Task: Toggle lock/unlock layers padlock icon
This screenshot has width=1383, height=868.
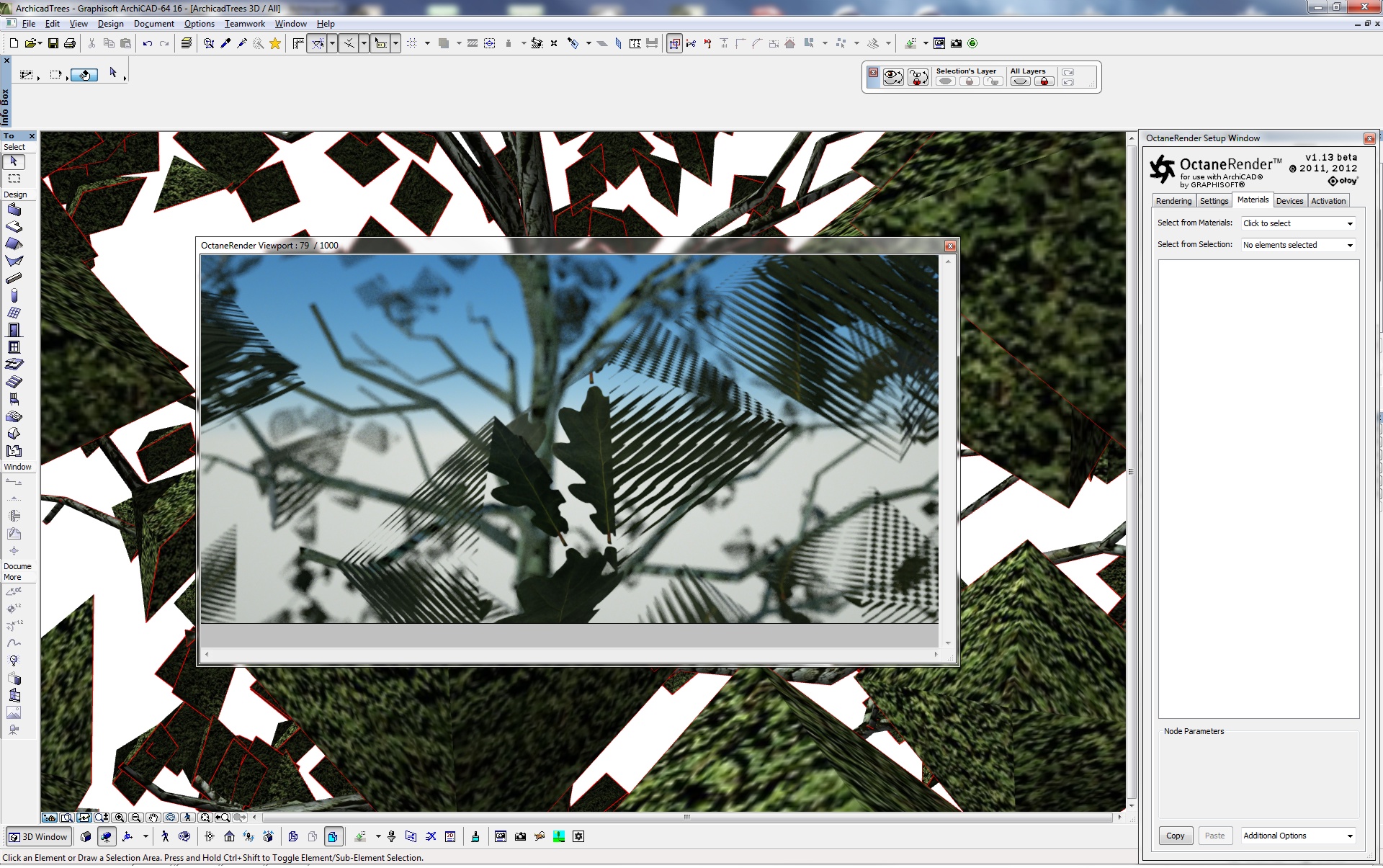Action: [x=918, y=77]
